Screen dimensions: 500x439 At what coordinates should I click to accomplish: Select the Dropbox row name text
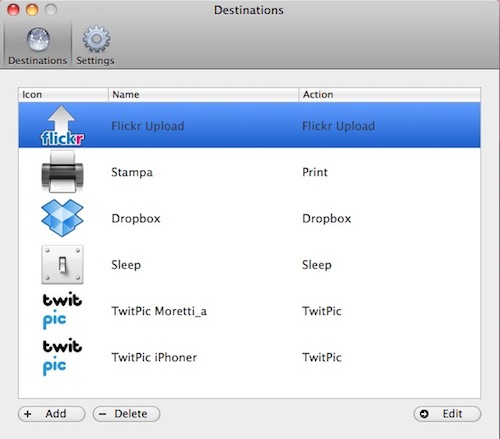(136, 219)
